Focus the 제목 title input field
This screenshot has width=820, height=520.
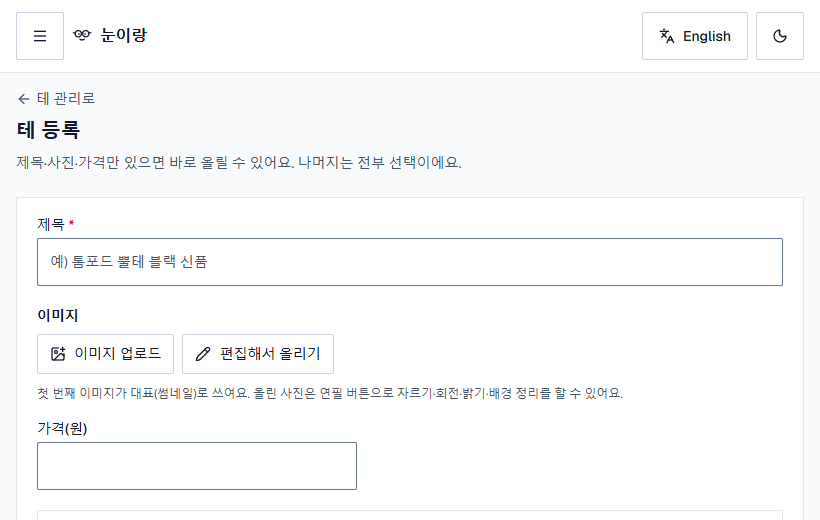(x=409, y=262)
